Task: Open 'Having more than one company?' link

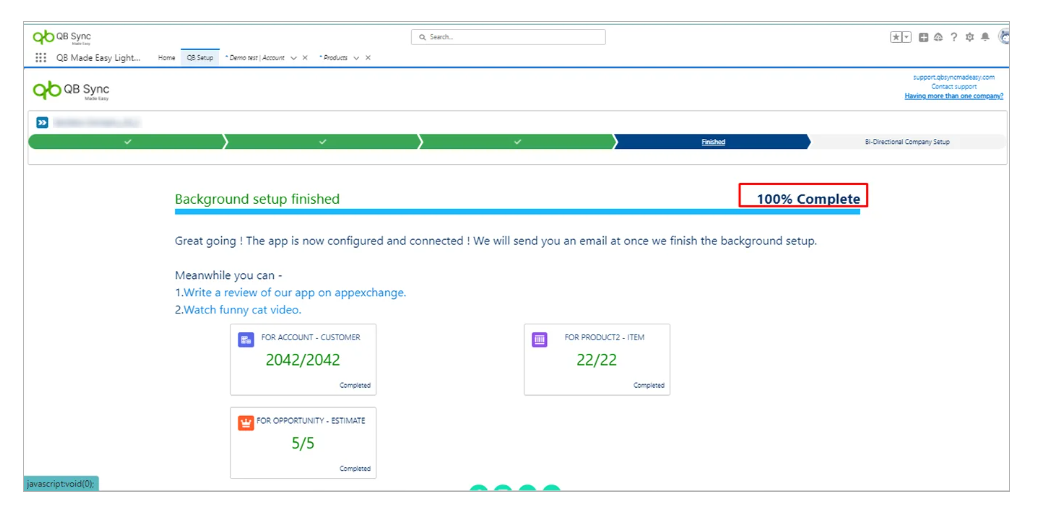Action: pyautogui.click(x=953, y=96)
